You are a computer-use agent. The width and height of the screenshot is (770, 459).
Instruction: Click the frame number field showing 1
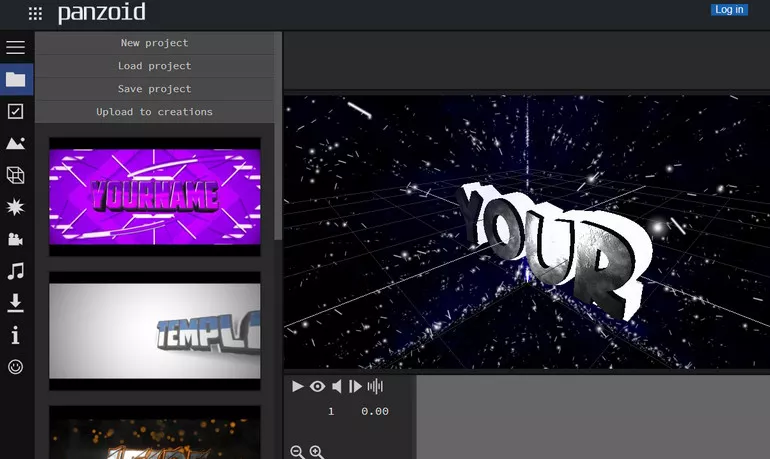(x=331, y=411)
